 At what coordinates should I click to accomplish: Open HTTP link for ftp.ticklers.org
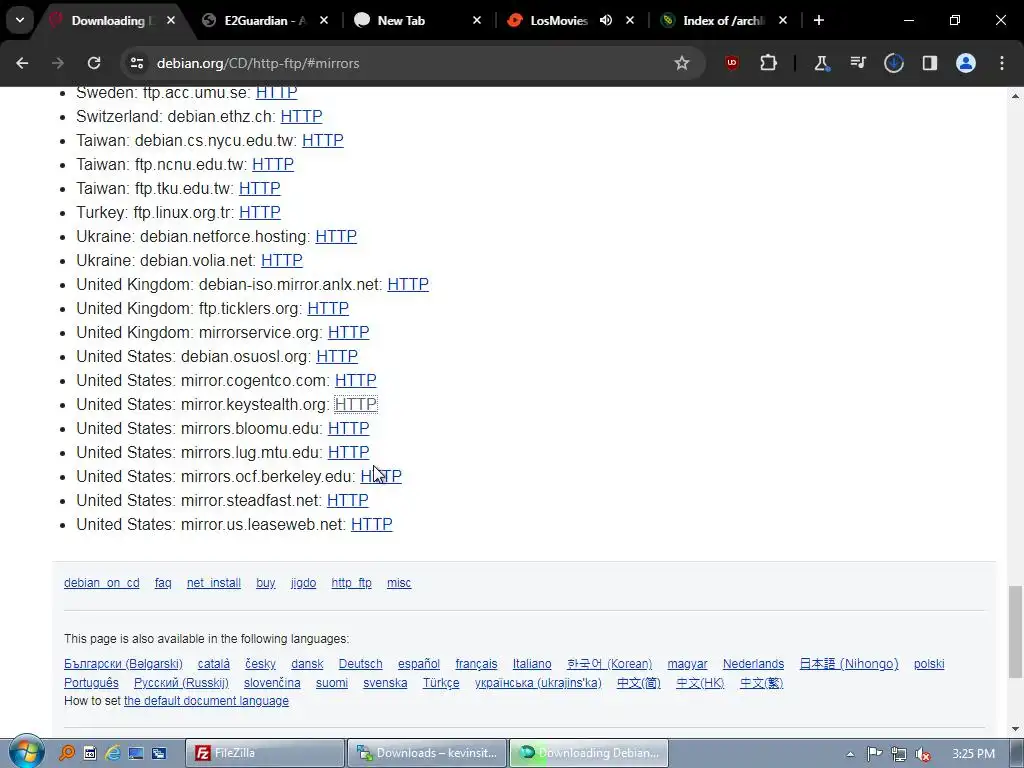tap(328, 308)
